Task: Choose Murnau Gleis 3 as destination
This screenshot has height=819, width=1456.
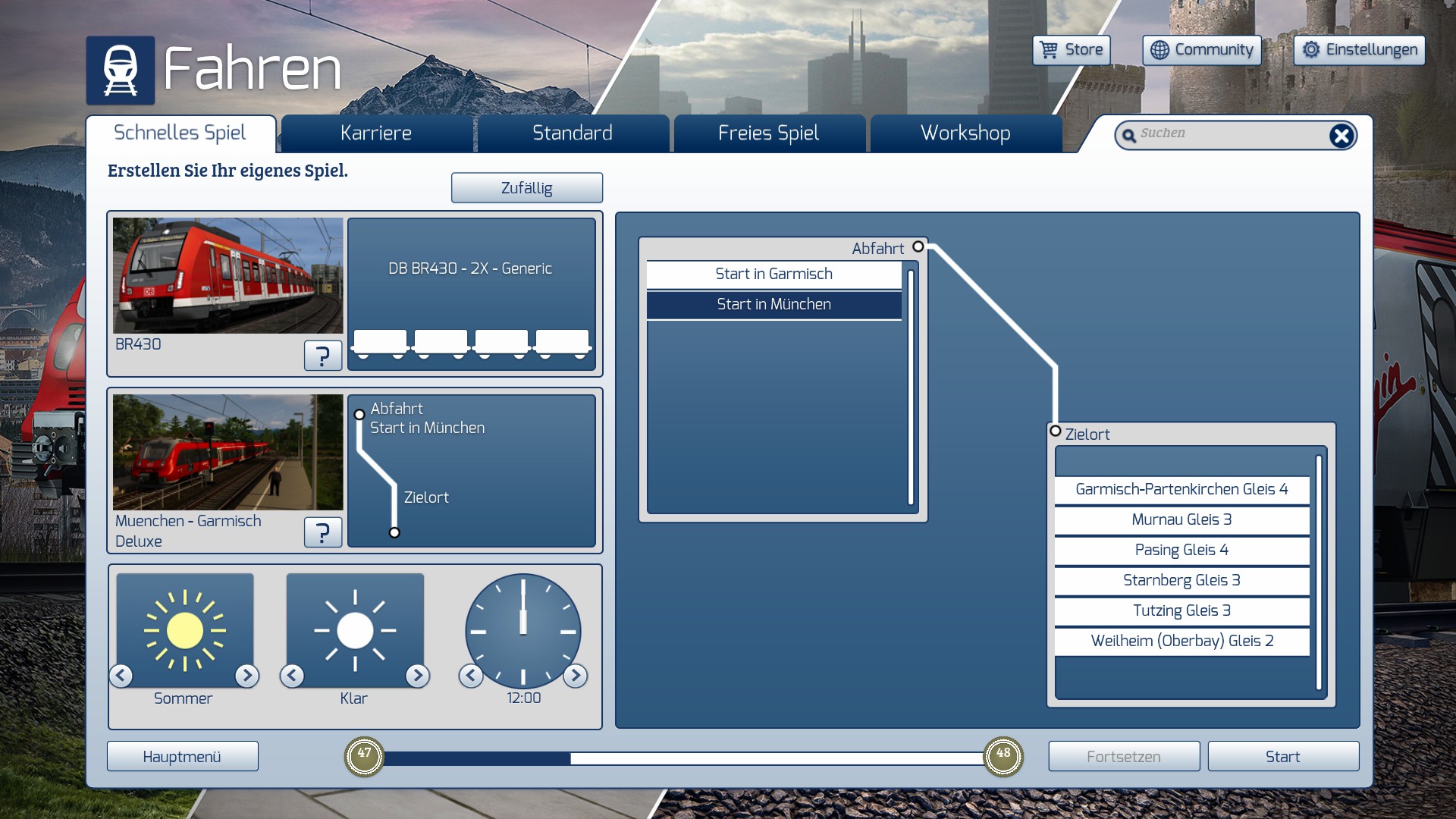Action: tap(1181, 519)
